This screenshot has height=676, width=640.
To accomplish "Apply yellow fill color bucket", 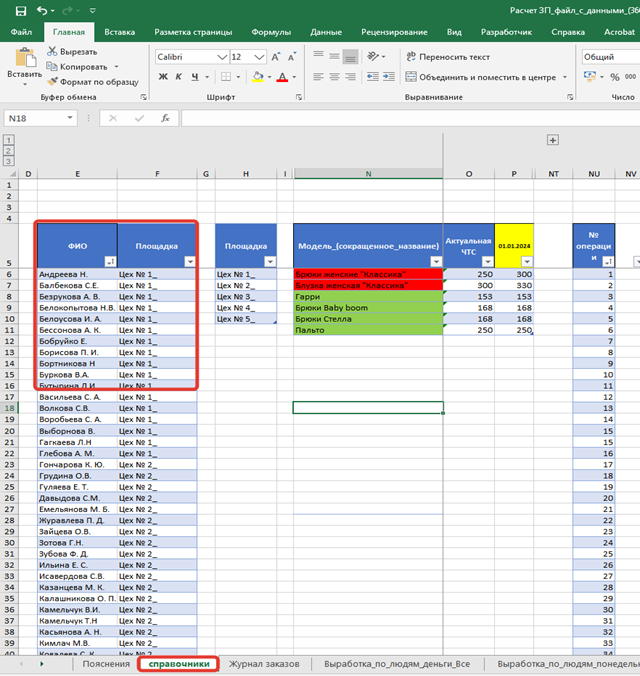I will coord(258,77).
